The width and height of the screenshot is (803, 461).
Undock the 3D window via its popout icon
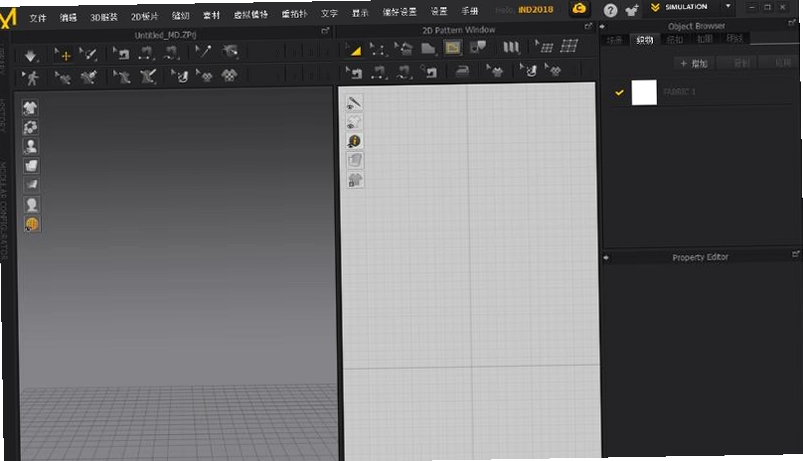(x=325, y=31)
